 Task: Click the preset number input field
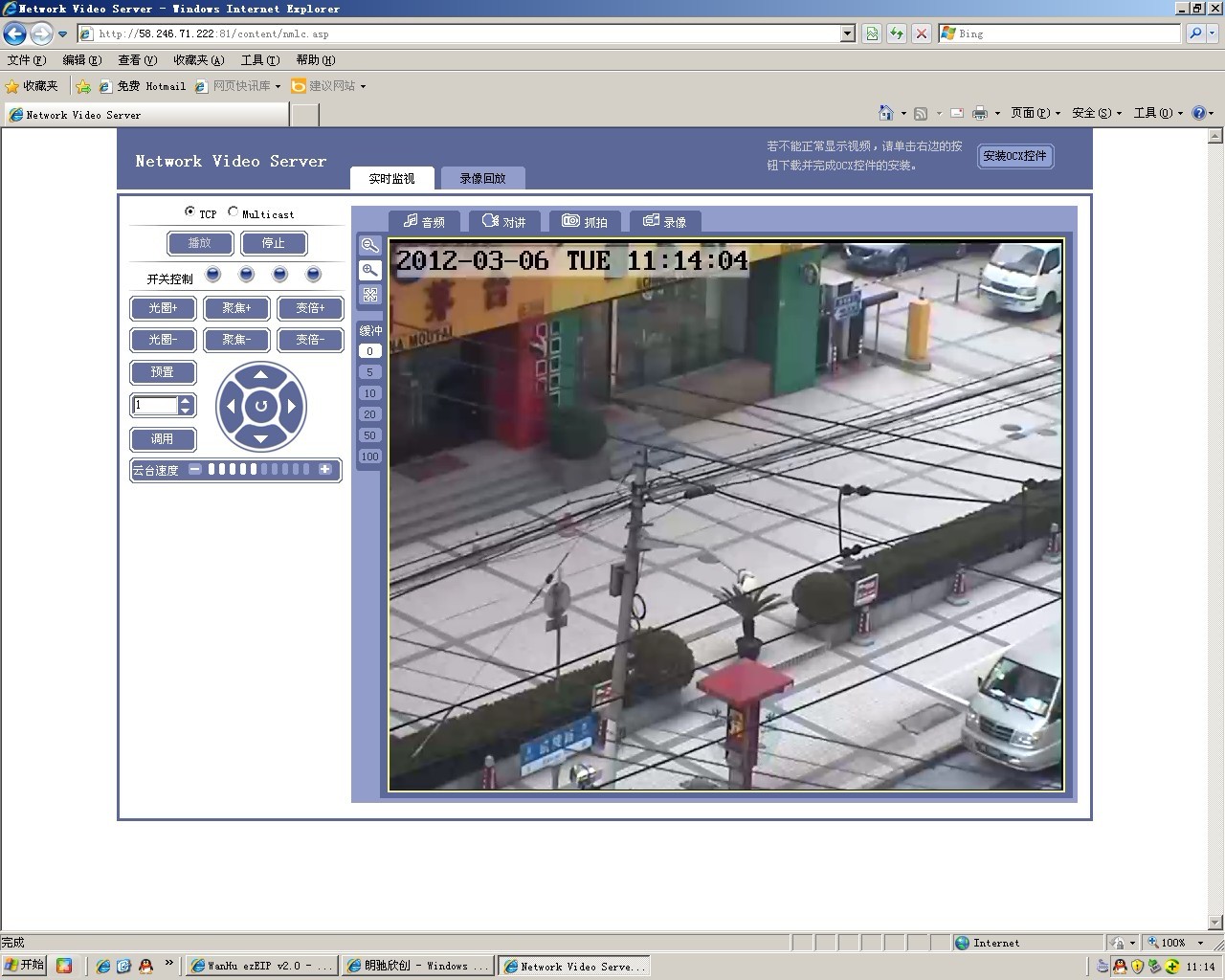pyautogui.click(x=154, y=405)
